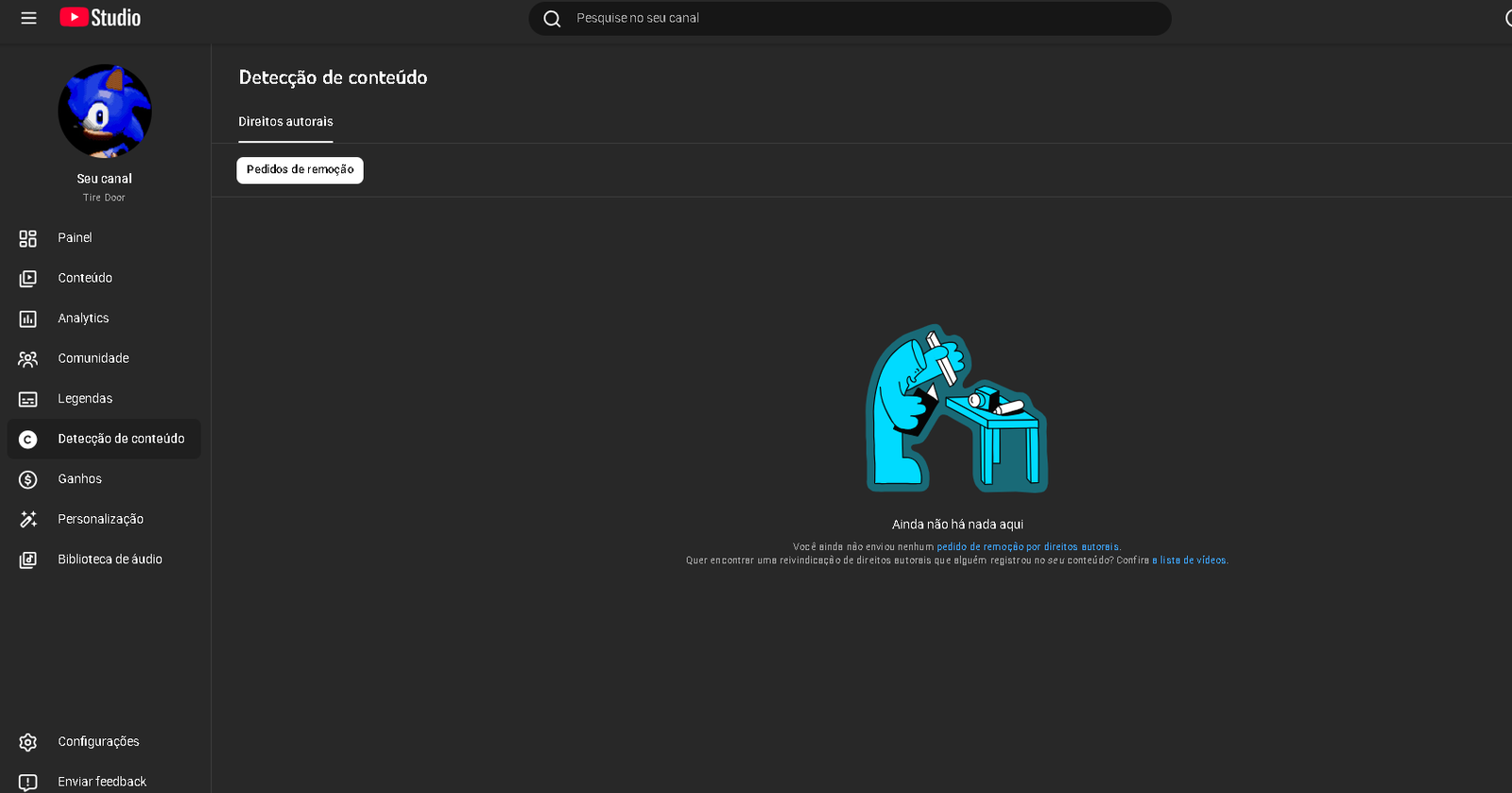Open Biblioteca de áudio

pyautogui.click(x=104, y=560)
